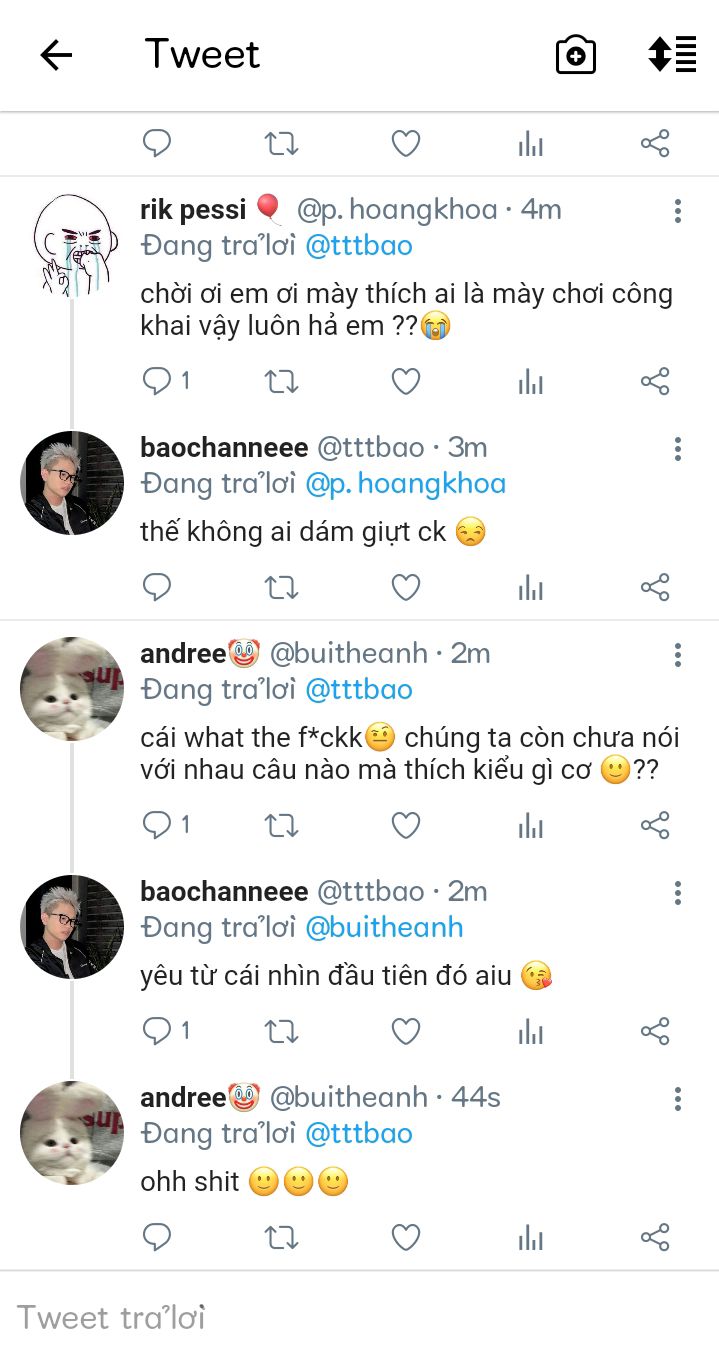This screenshot has height=1361, width=719.
Task: Share the top tweet in the thread
Action: (x=655, y=144)
